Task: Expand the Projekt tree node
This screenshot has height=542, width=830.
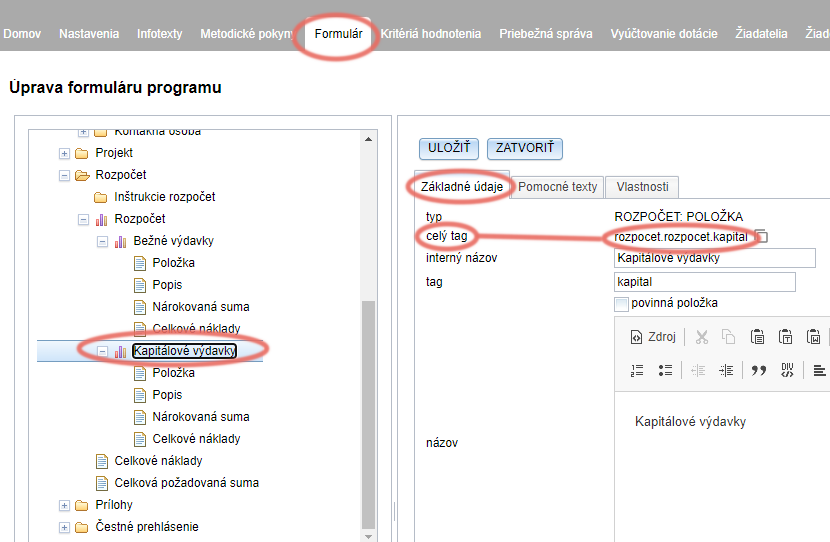Action: point(64,153)
